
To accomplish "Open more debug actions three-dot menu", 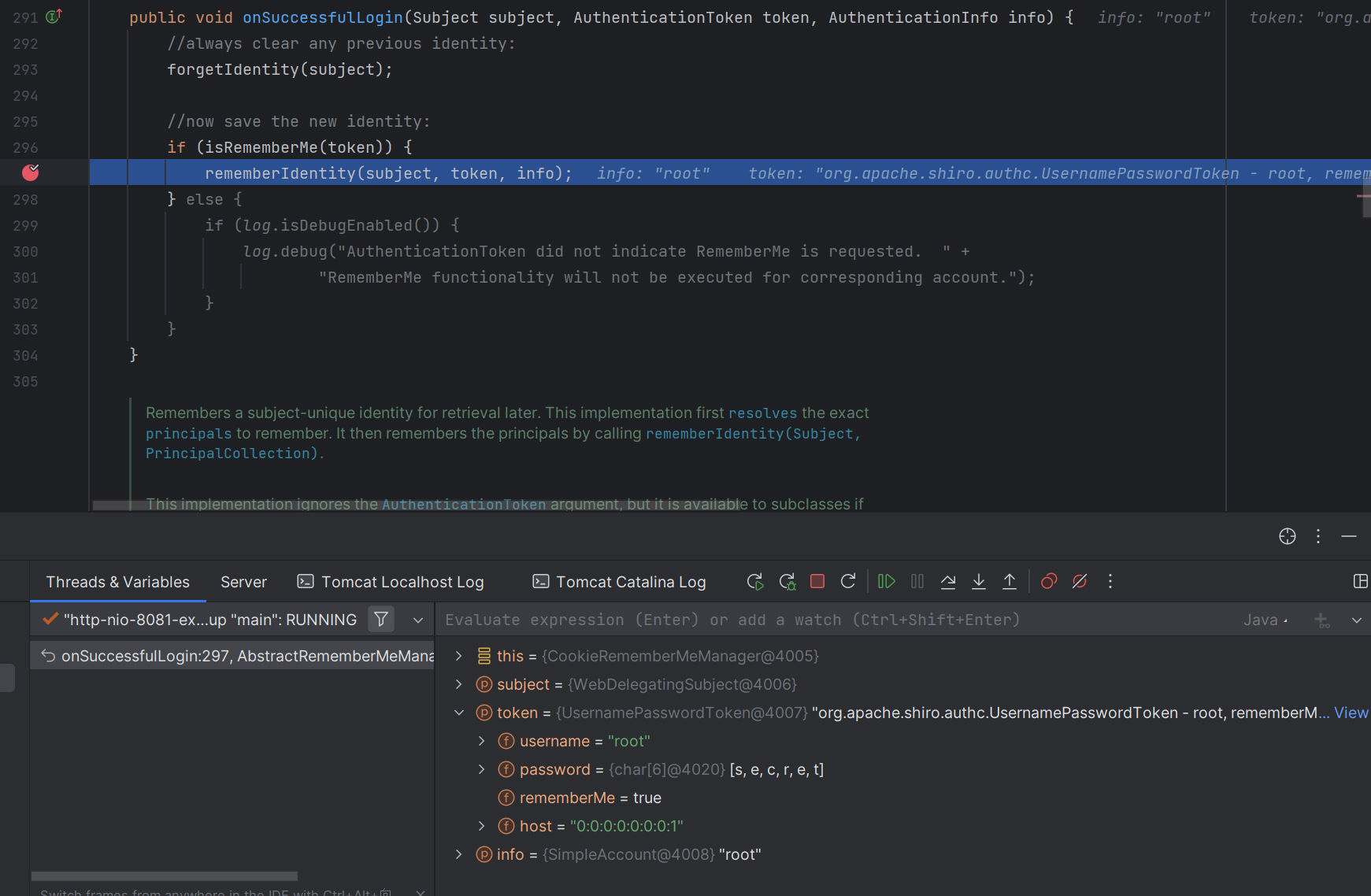I will click(1110, 582).
